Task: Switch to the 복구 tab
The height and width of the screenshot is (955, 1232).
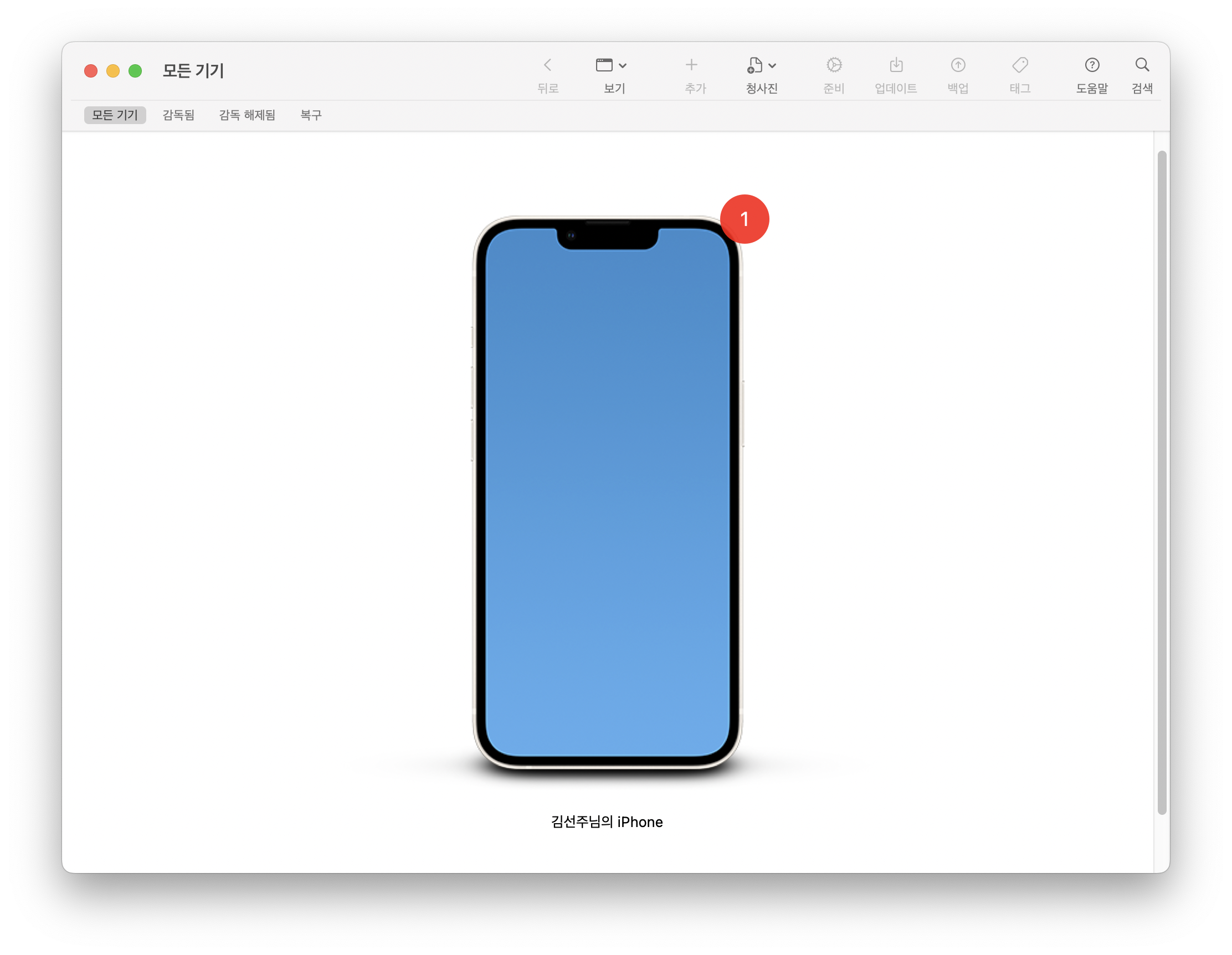Action: [x=311, y=115]
